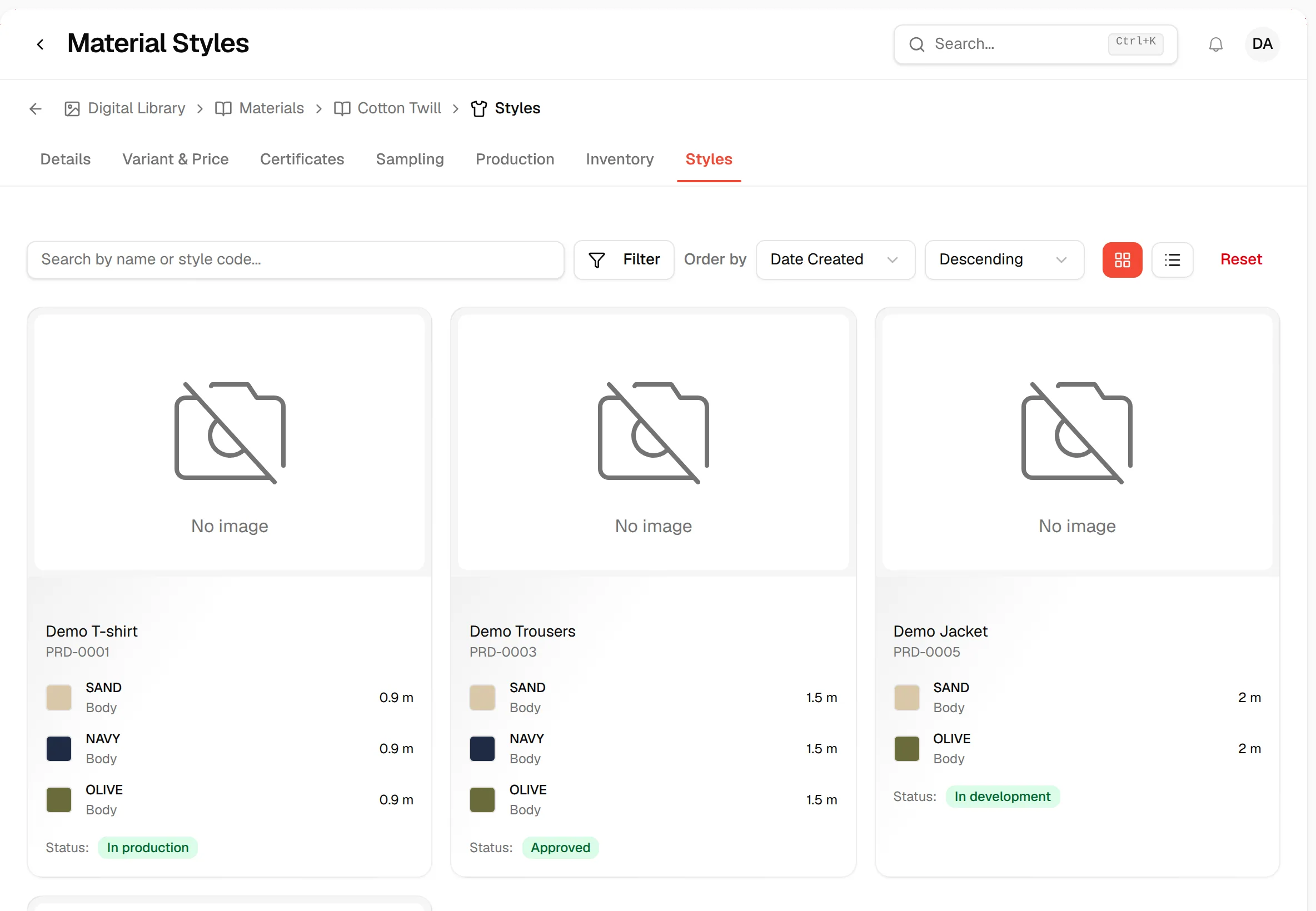1316x911 pixels.
Task: Go to the Details tab
Action: pyautogui.click(x=65, y=159)
